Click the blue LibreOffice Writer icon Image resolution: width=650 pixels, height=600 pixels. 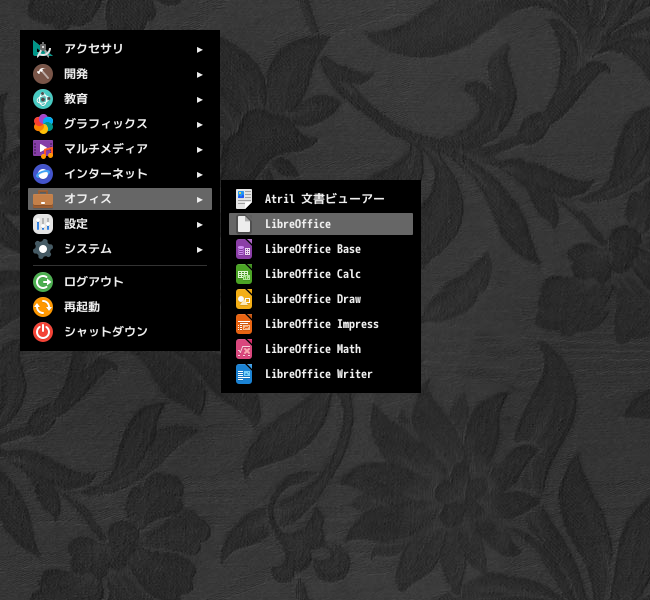(244, 374)
